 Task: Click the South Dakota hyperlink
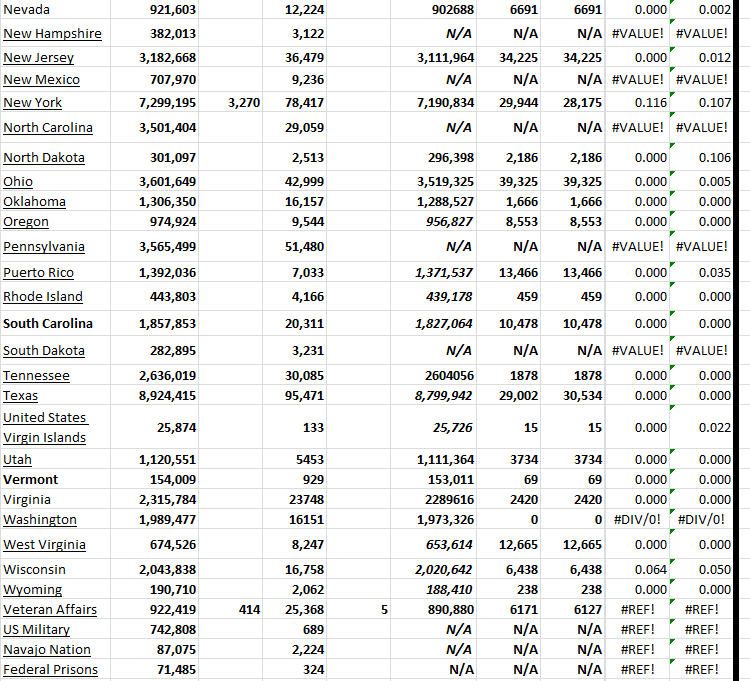coord(44,351)
